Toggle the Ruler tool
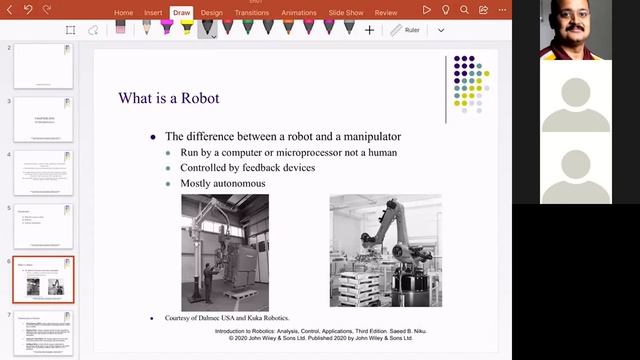Screen dimensions: 640x360 pyautogui.click(x=405, y=30)
